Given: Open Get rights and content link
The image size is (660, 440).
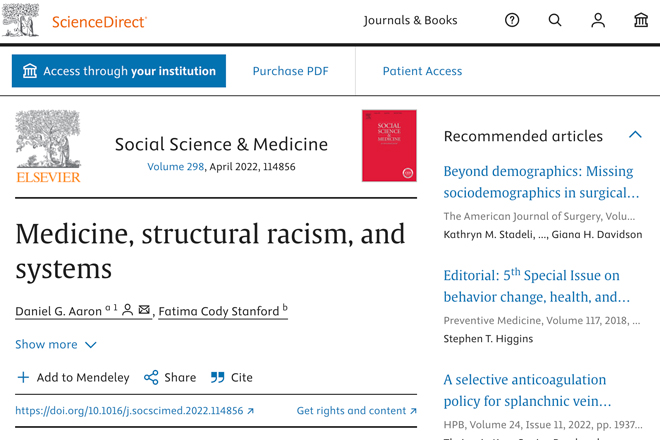Looking at the screenshot, I should [x=357, y=411].
